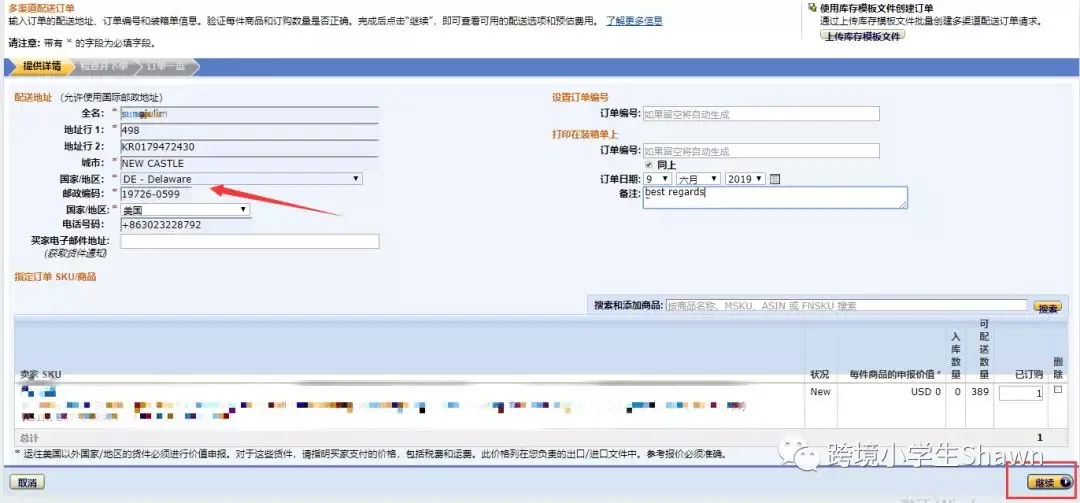The width and height of the screenshot is (1080, 503).
Task: Click the 备注 notes text area
Action: [775, 197]
